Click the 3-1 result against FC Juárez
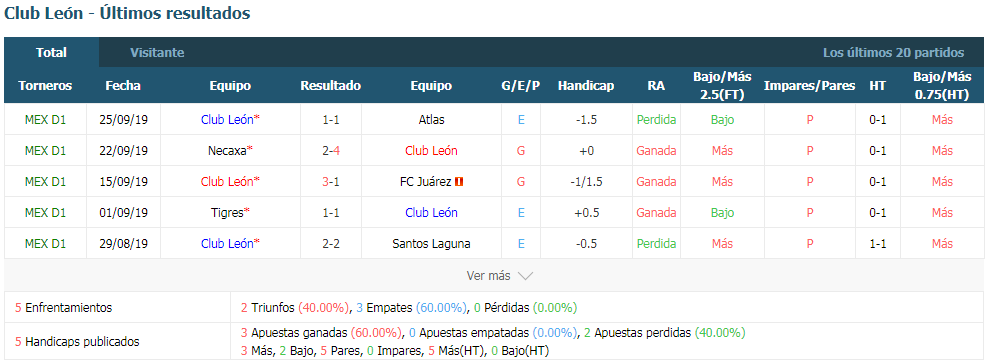 point(331,182)
